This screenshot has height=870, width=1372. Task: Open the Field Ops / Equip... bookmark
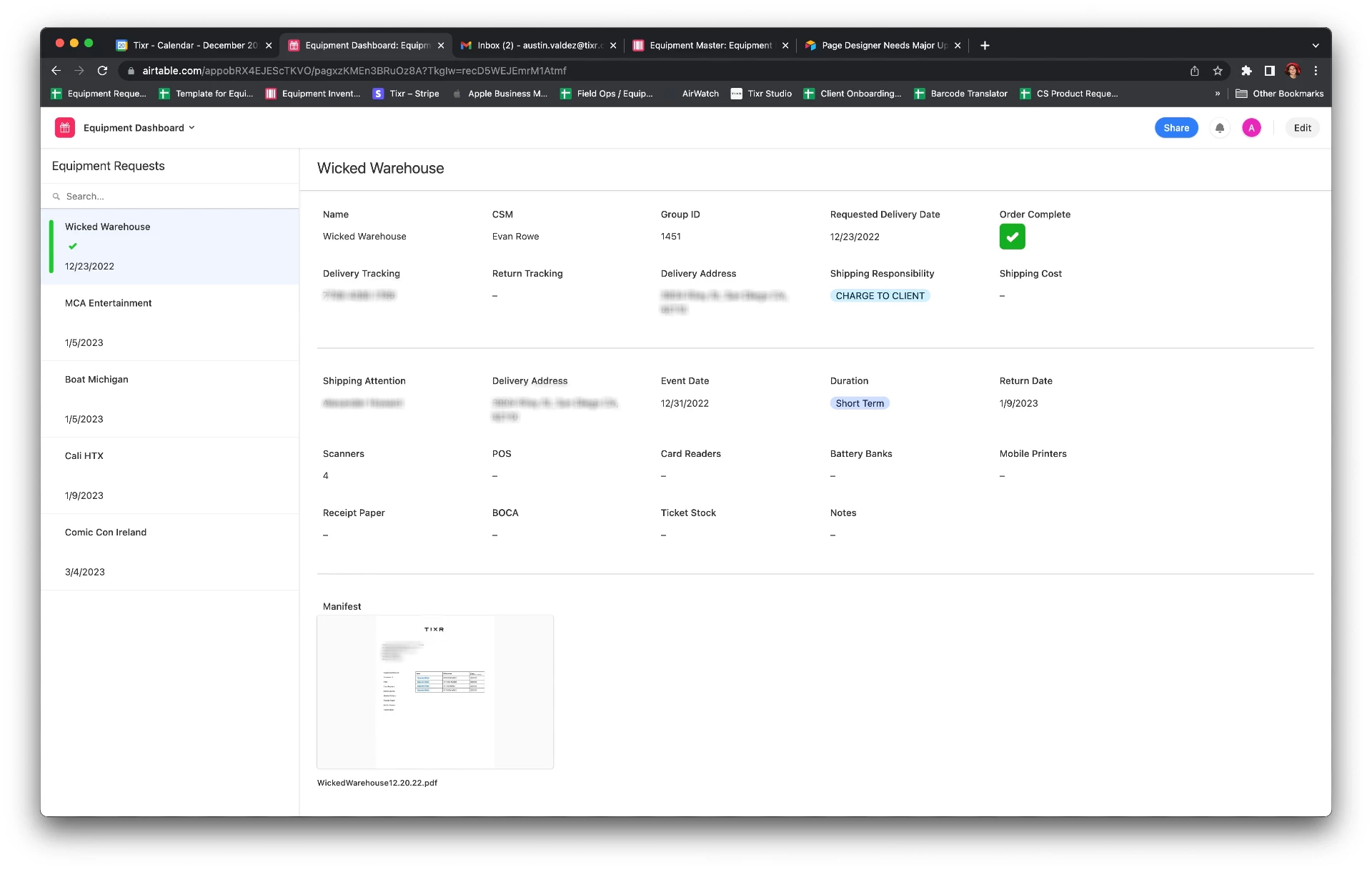pos(607,94)
